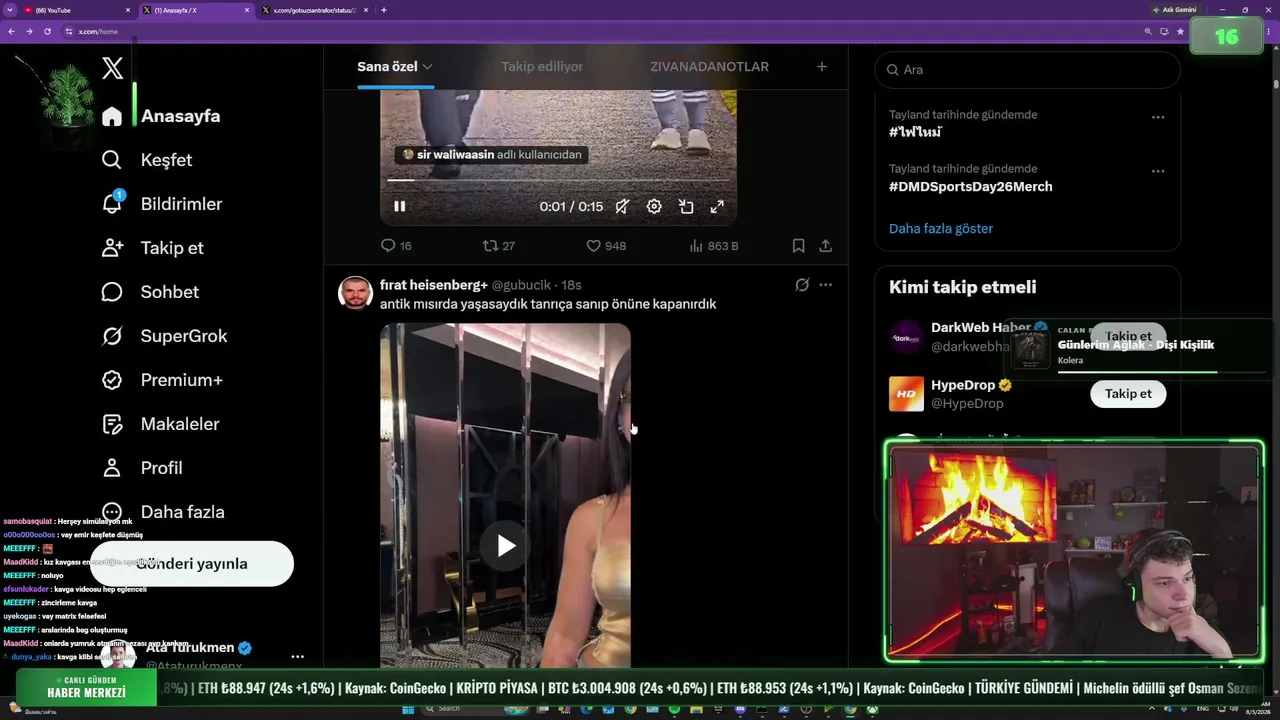Close the YouTube browser tab
Viewport: 1280px width, 720px height.
coord(128,10)
